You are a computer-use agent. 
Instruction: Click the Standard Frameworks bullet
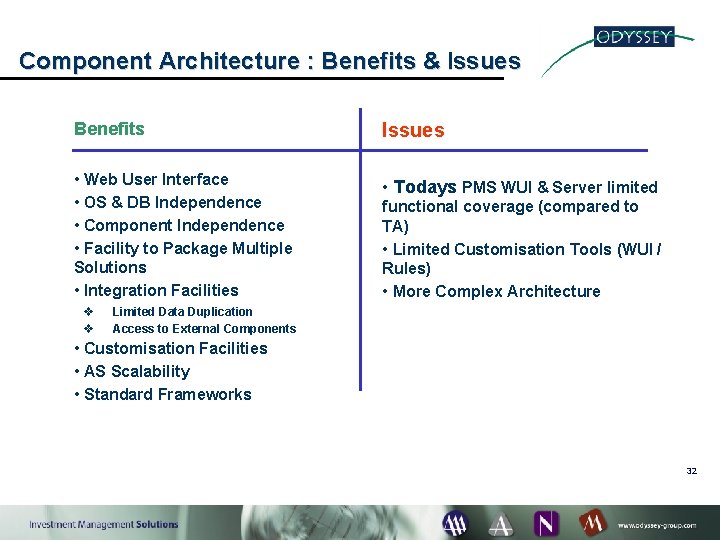[x=163, y=394]
